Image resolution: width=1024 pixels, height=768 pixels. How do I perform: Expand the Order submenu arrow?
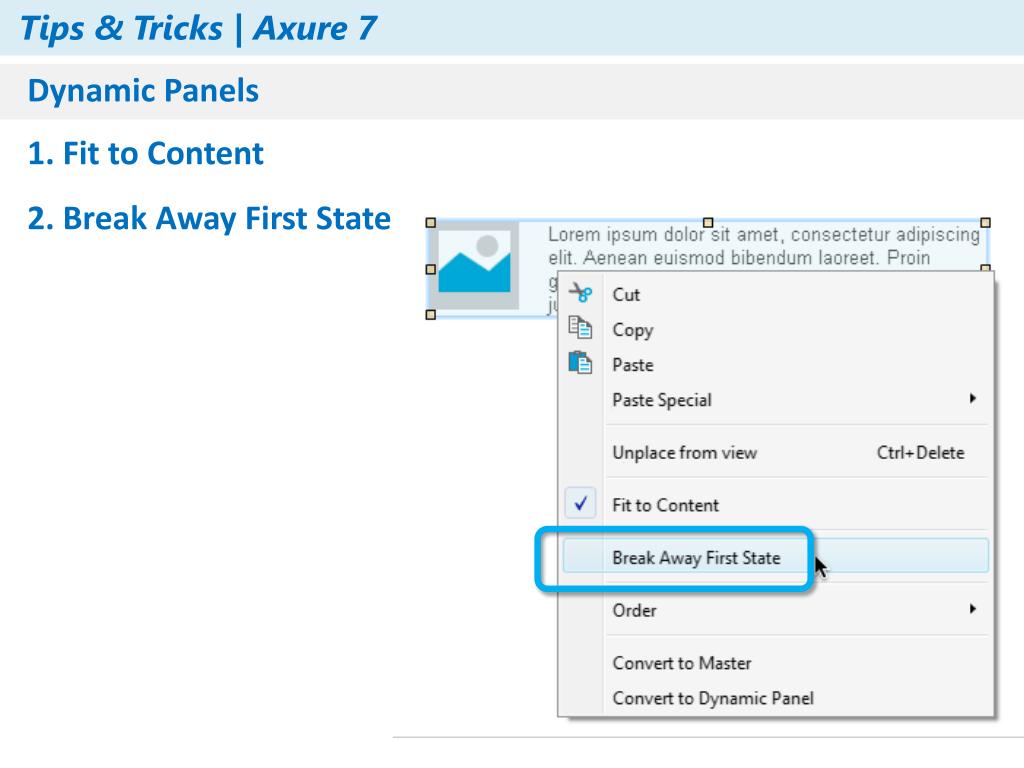tap(973, 609)
